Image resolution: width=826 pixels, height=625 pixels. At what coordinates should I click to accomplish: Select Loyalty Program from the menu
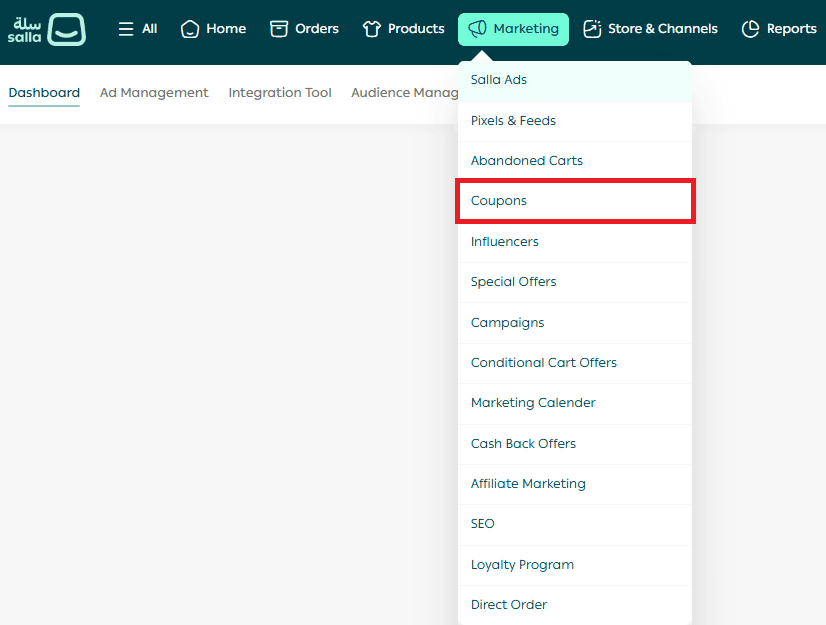522,565
